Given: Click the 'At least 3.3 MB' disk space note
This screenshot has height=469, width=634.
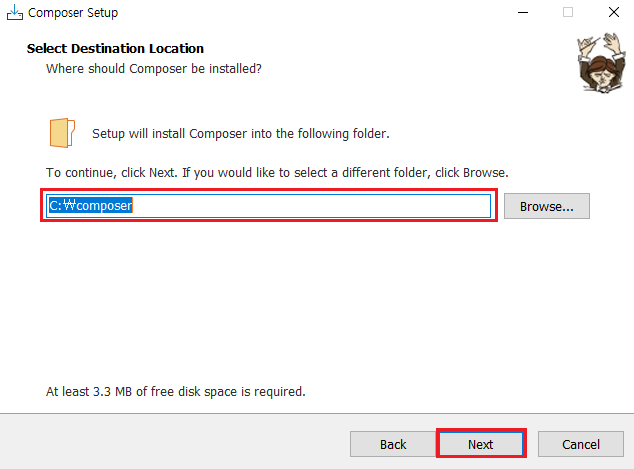Looking at the screenshot, I should tap(175, 391).
